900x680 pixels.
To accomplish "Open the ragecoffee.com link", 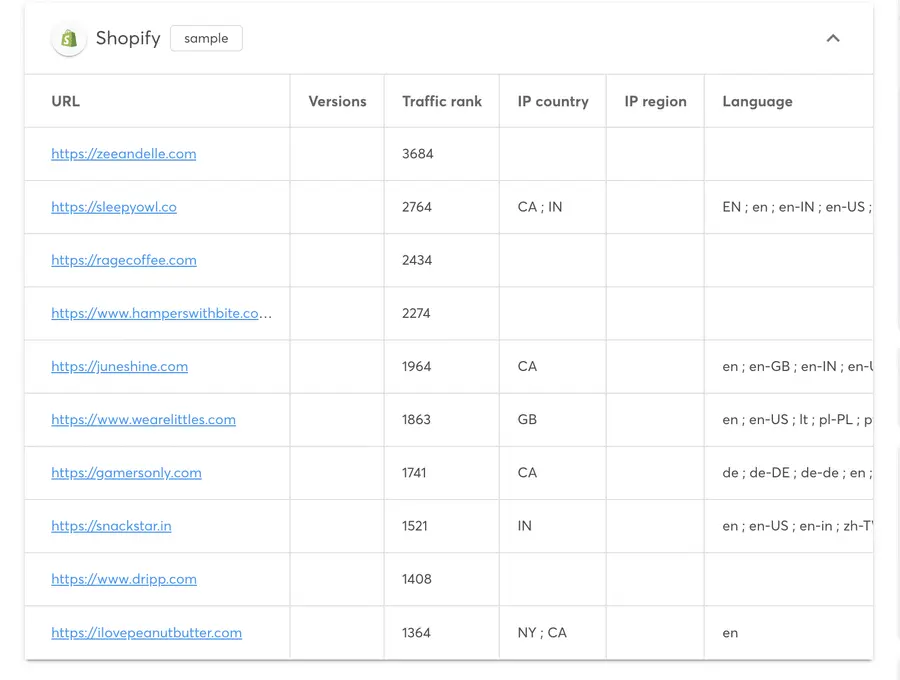I will (124, 260).
